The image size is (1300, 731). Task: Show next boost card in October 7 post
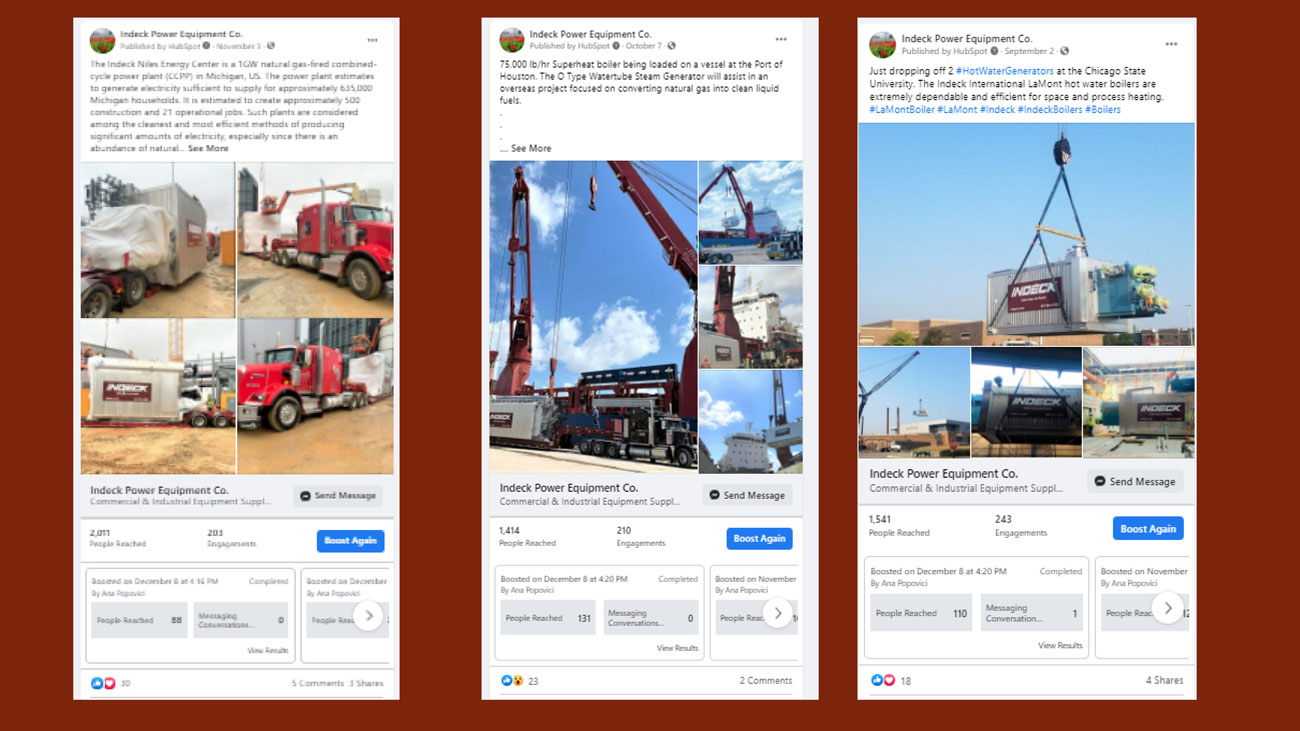click(777, 613)
